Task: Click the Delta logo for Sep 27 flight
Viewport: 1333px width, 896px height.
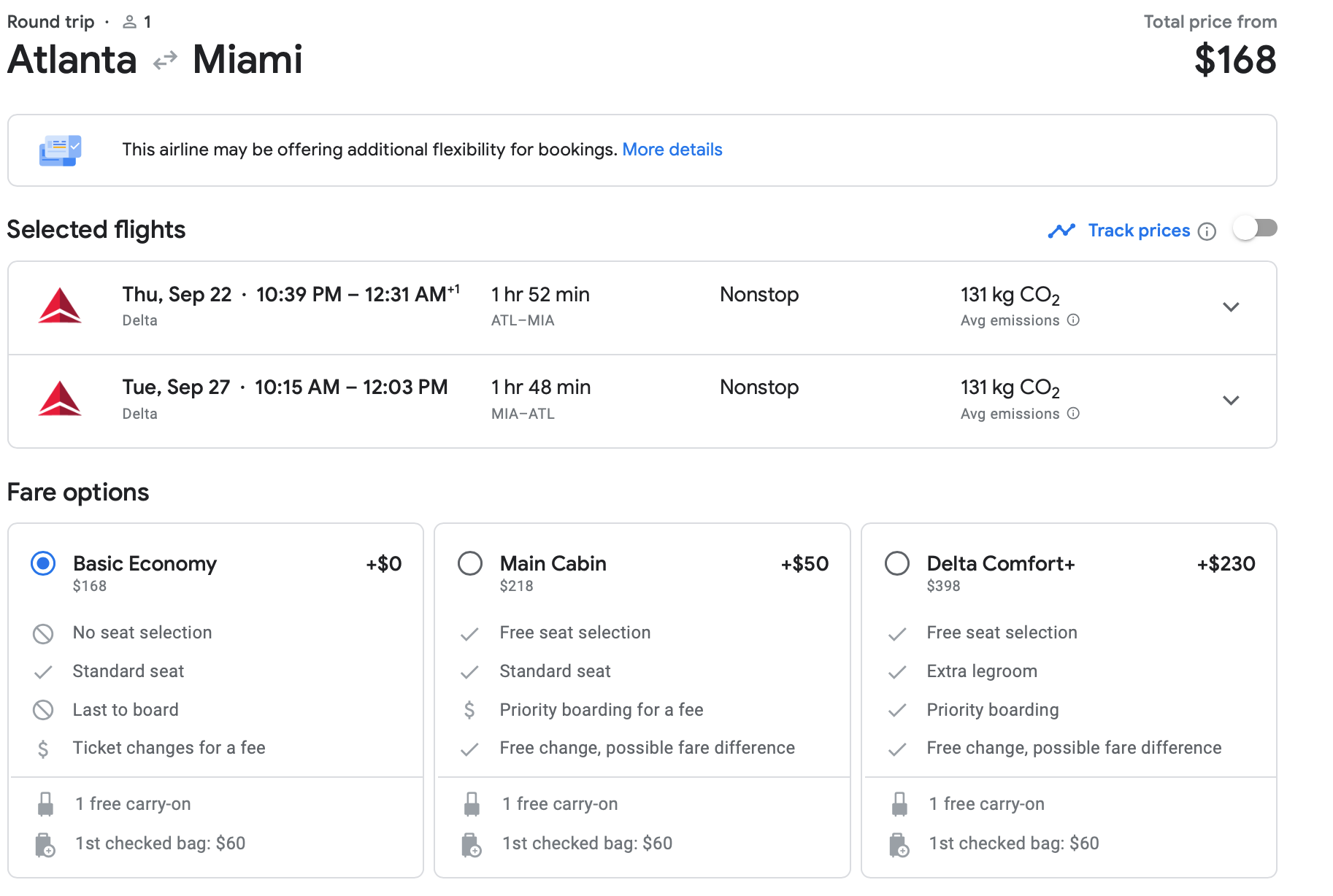Action: click(x=60, y=399)
